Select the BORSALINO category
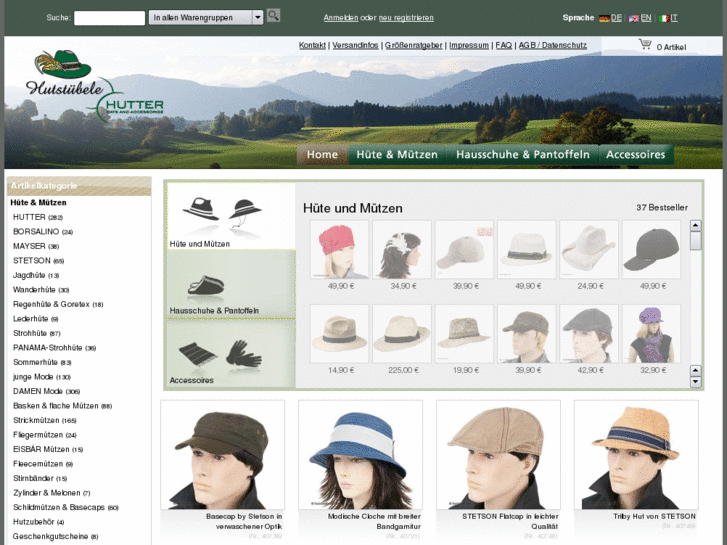The width and height of the screenshot is (727, 545). 43,231
